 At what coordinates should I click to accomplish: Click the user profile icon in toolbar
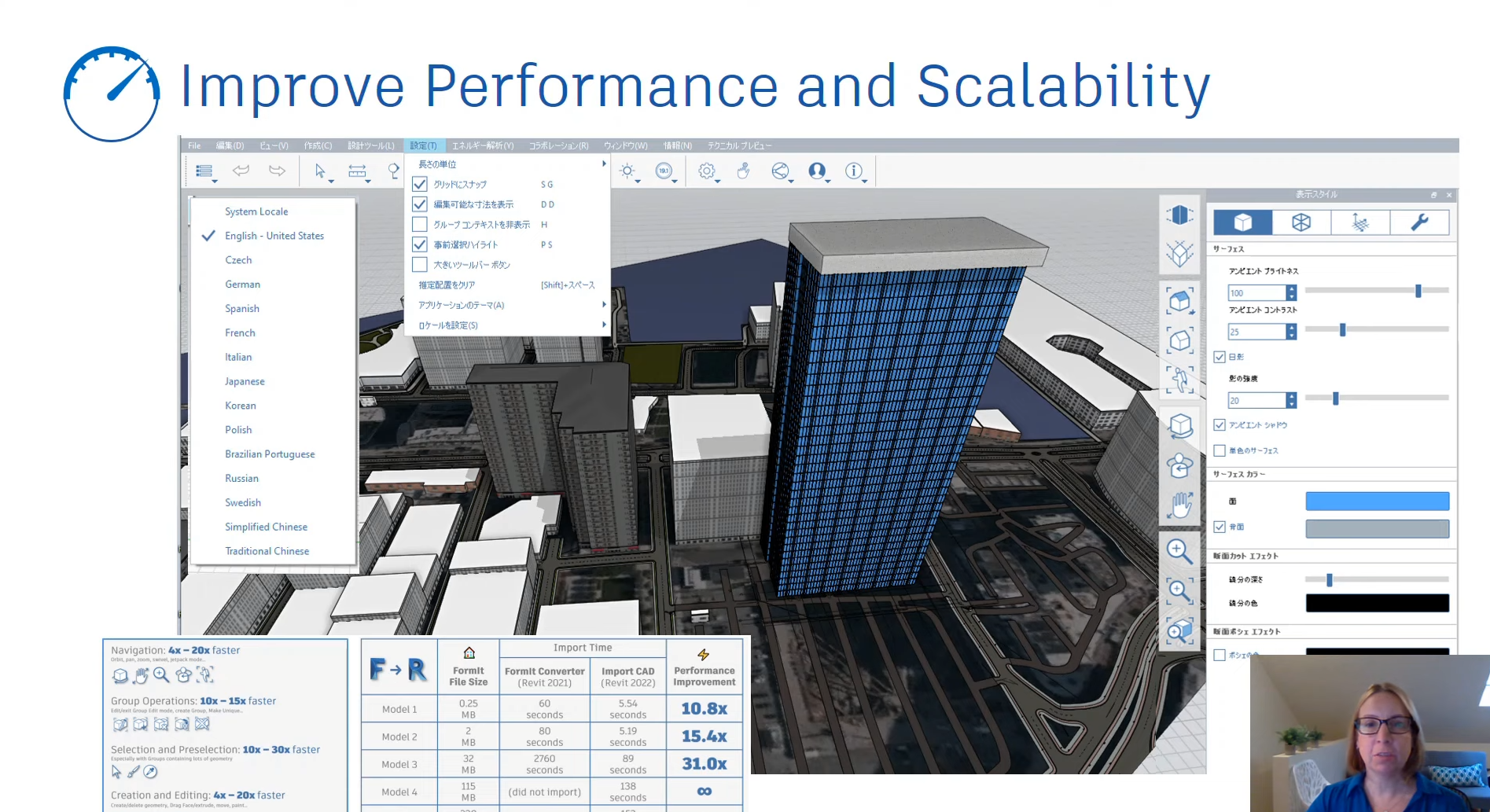817,171
